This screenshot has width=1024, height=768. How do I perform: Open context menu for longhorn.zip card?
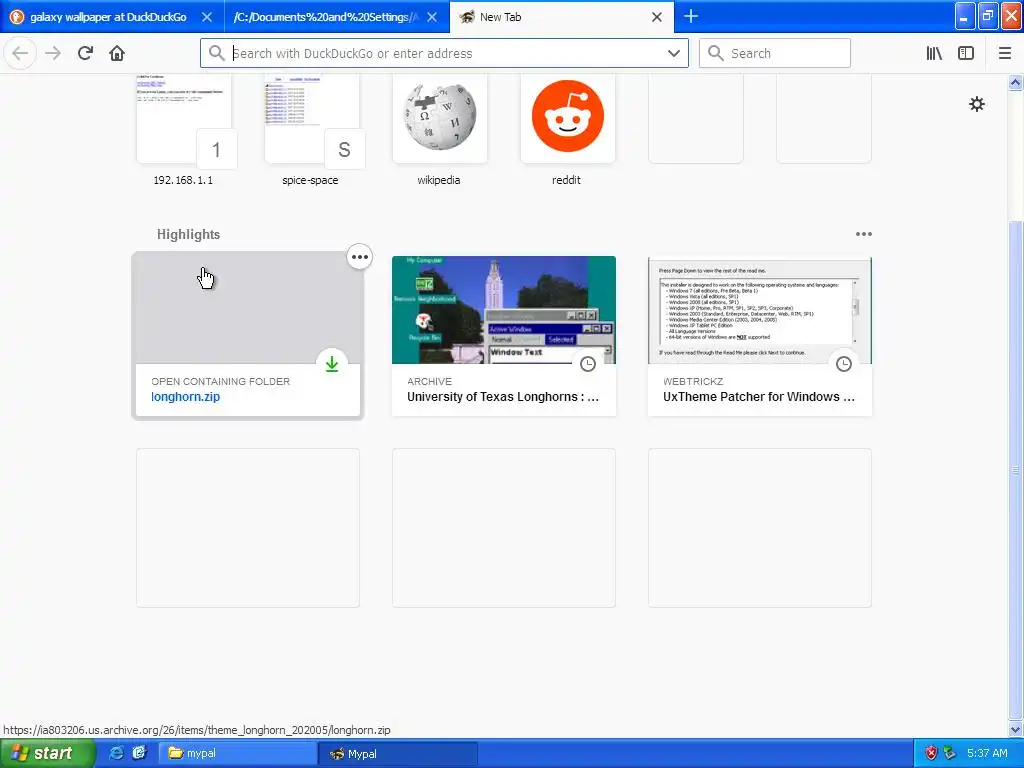tap(359, 257)
